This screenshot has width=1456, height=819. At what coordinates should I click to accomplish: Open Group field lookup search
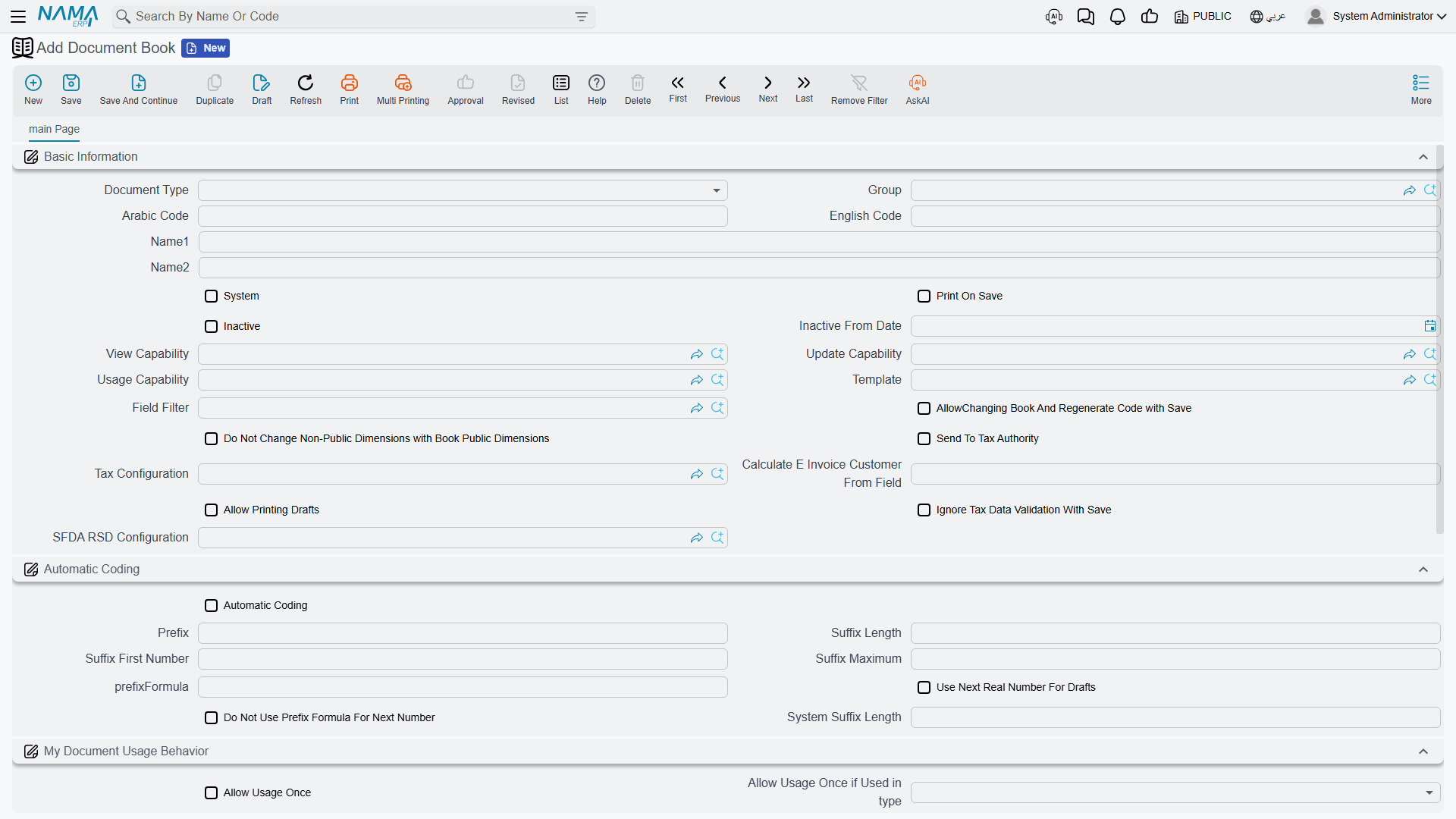(x=1430, y=190)
